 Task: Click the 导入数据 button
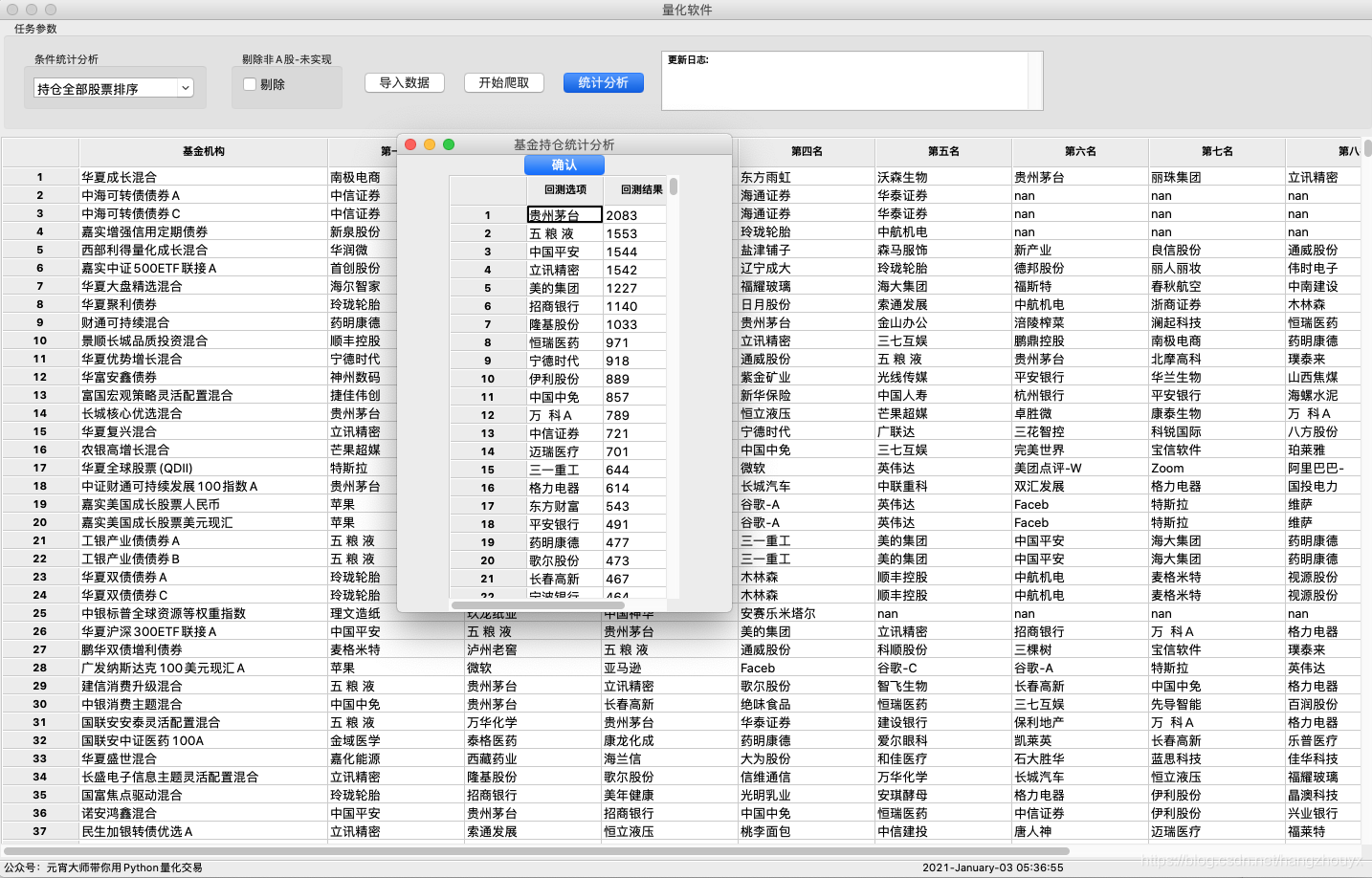click(x=405, y=82)
